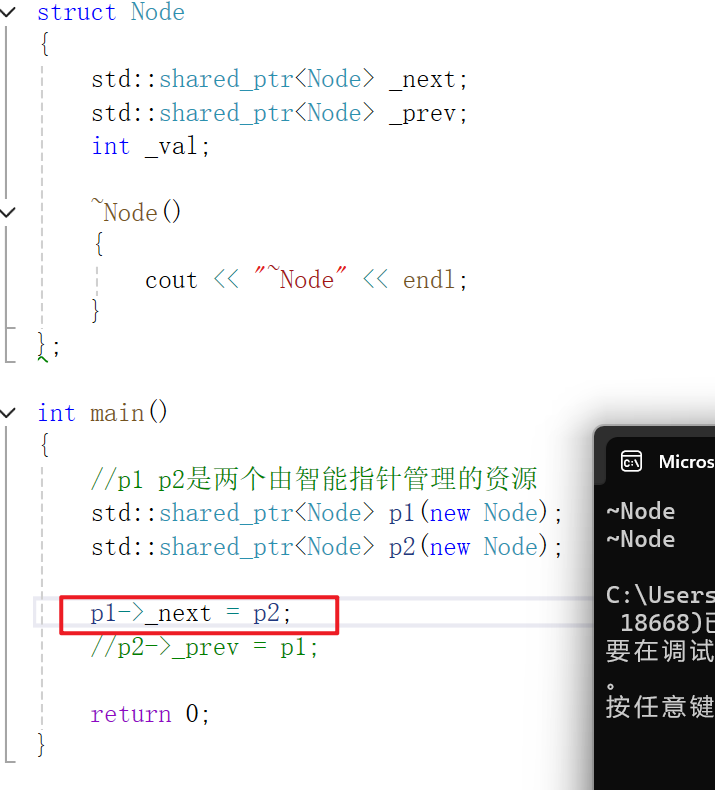Click the C:\Users path in console output
715x790 pixels.
click(660, 595)
